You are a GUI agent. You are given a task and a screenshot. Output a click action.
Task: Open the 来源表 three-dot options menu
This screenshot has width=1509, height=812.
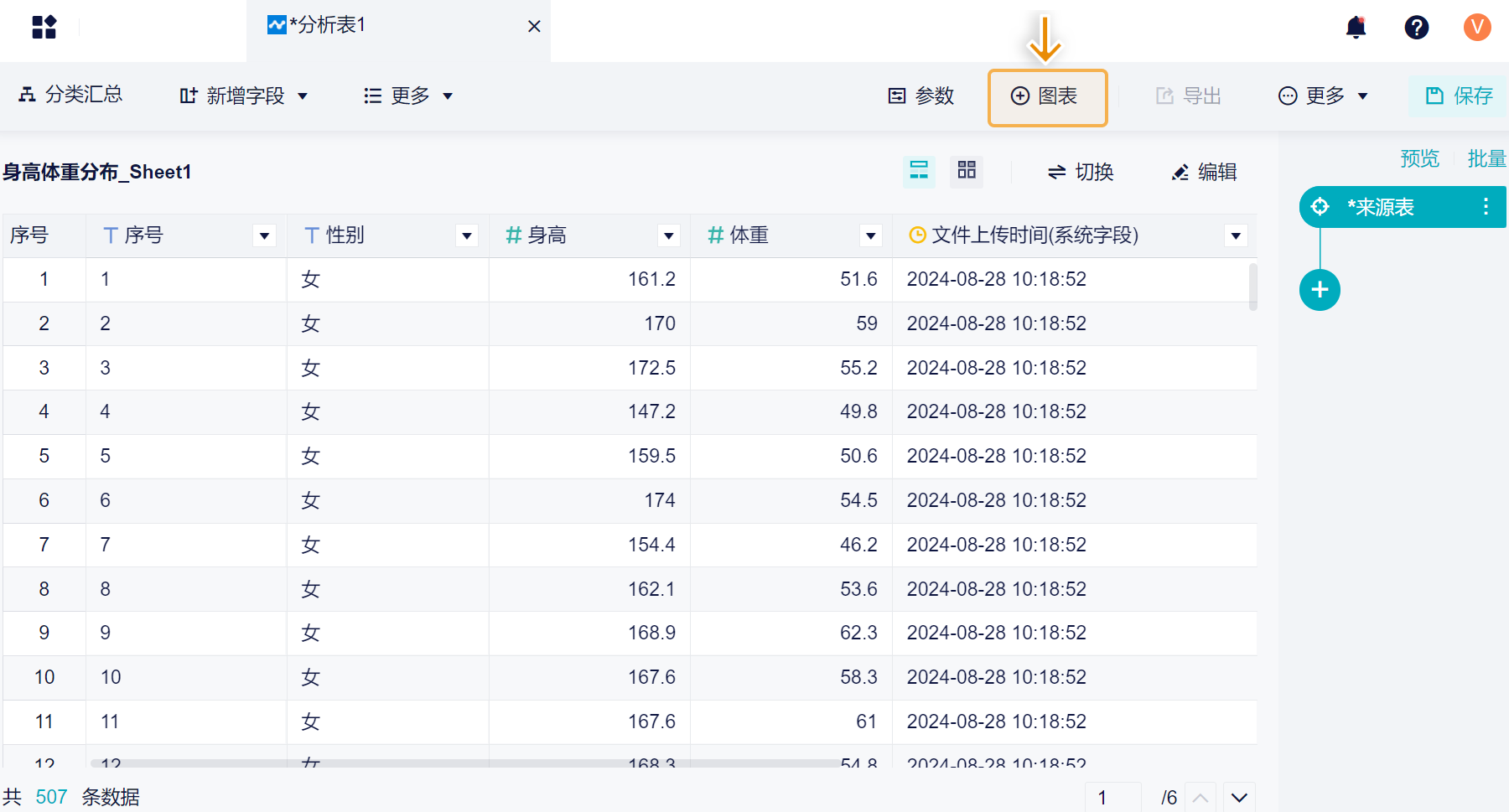click(1486, 207)
